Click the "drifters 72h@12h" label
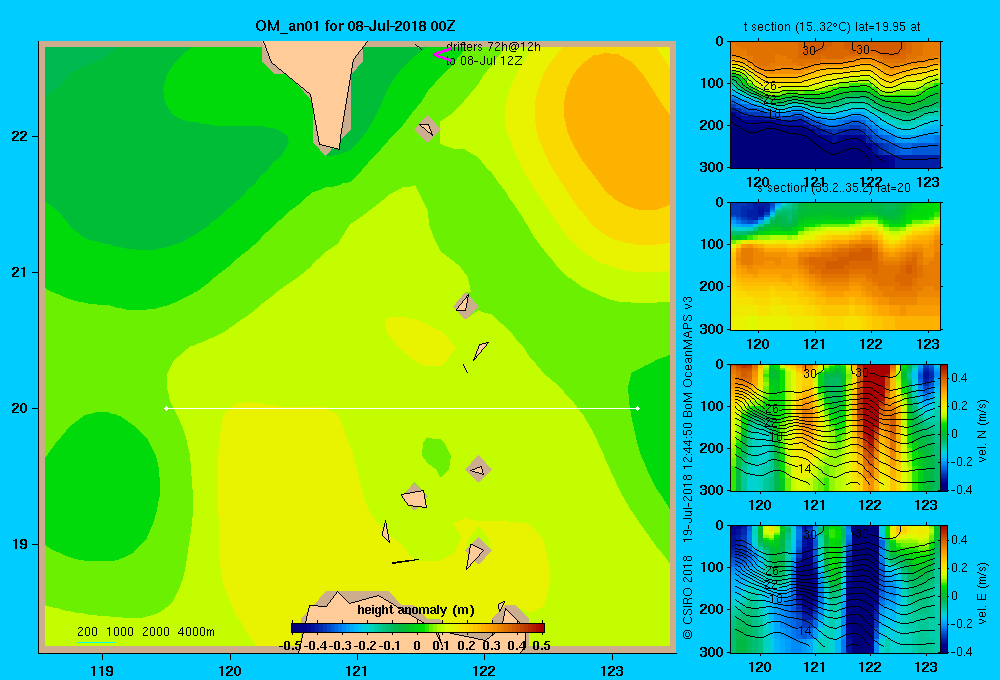 point(493,47)
